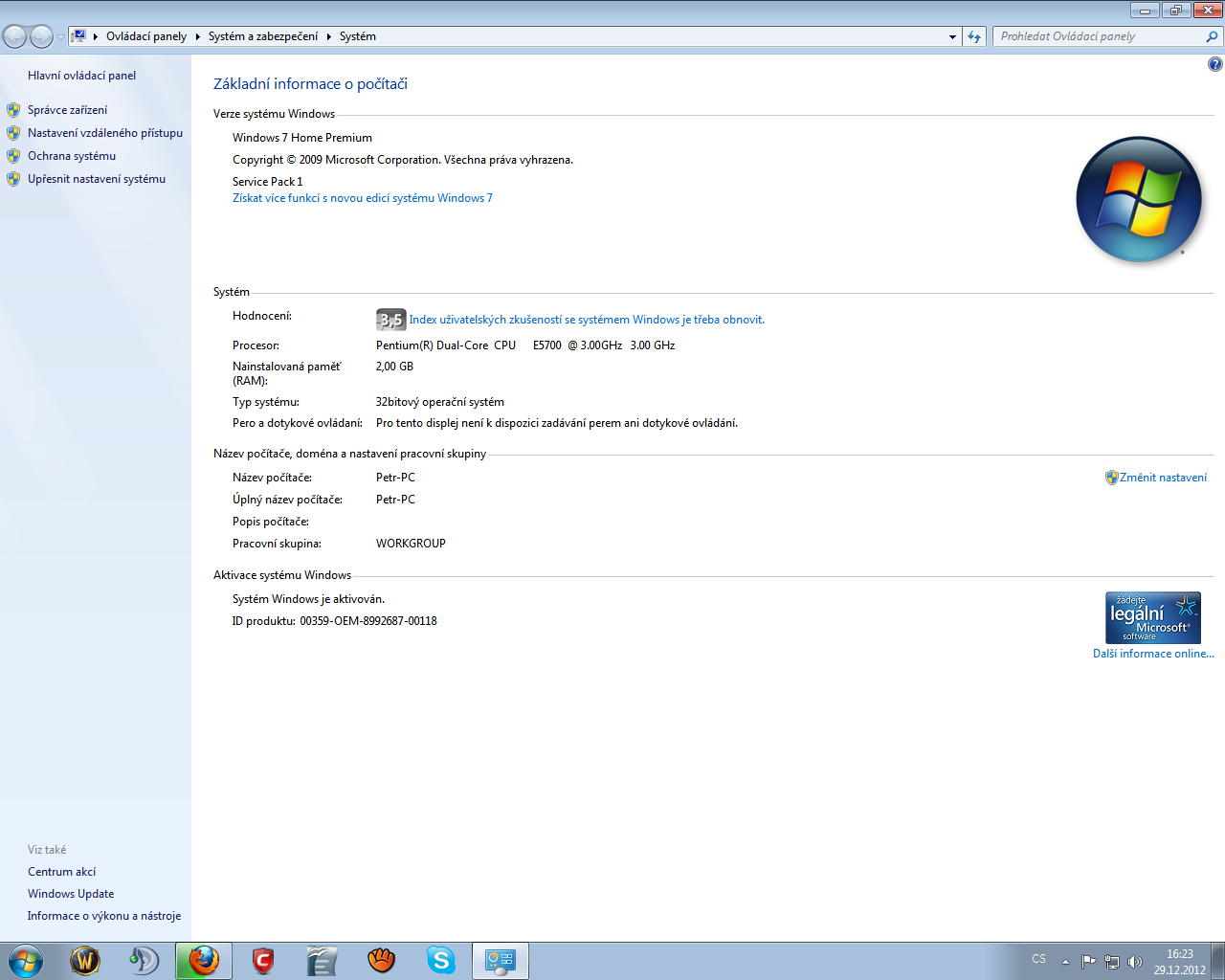Click the address bar computer icon
Image resolution: width=1225 pixels, height=980 pixels.
click(x=79, y=36)
